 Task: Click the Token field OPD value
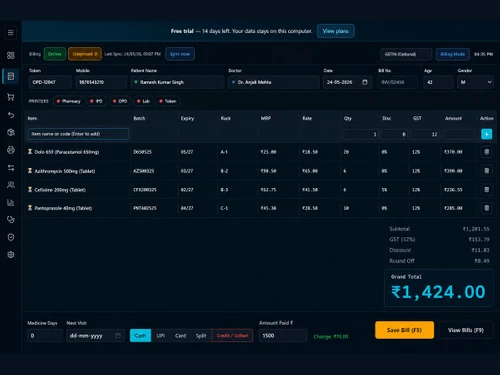click(x=50, y=82)
